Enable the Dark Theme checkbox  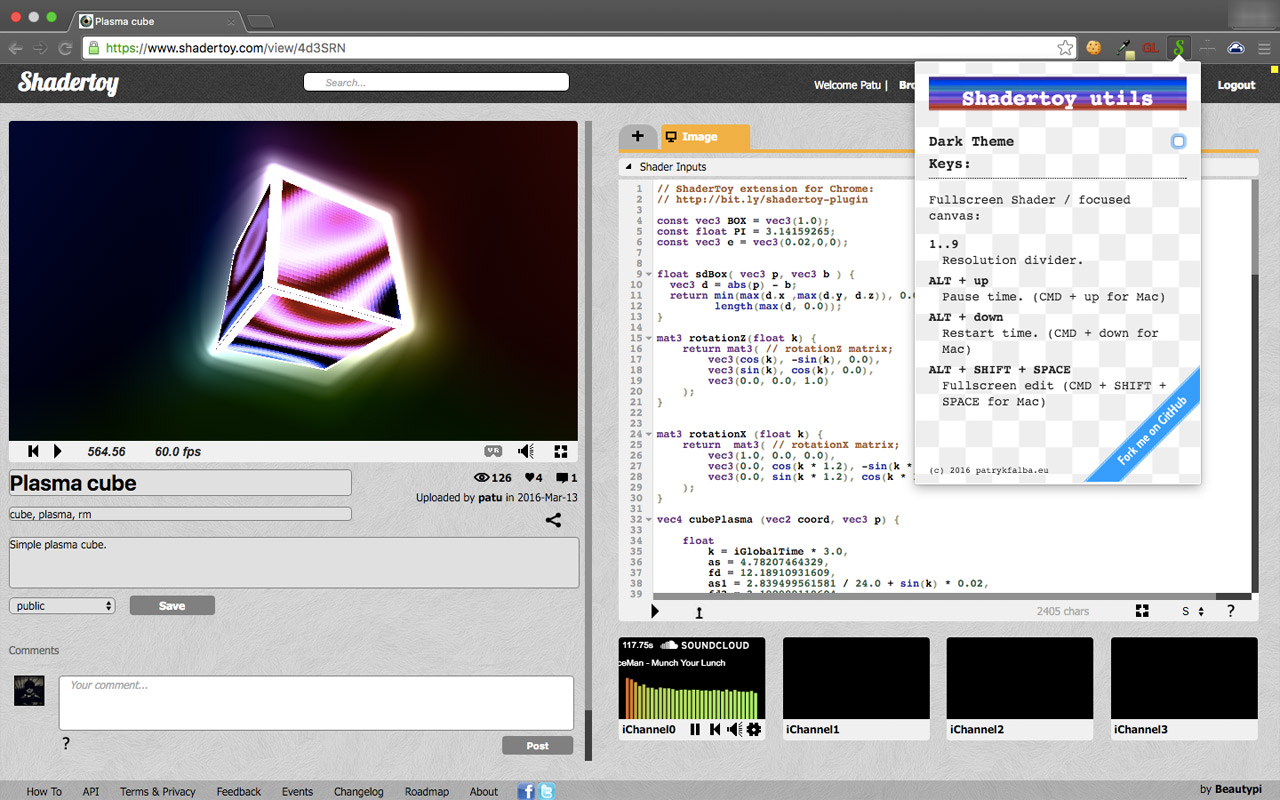(x=1176, y=142)
